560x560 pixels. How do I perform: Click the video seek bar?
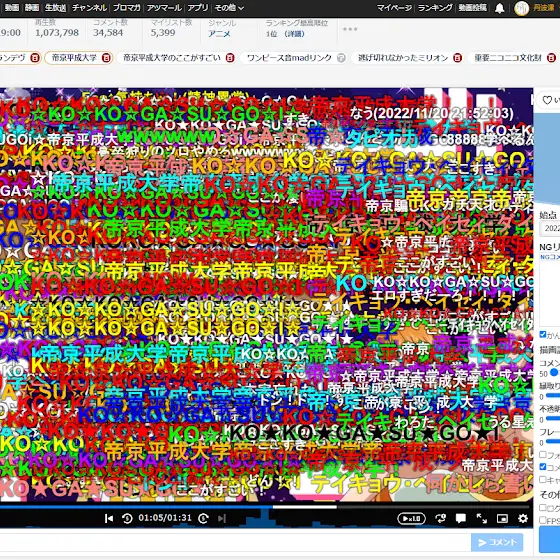[x=265, y=507]
